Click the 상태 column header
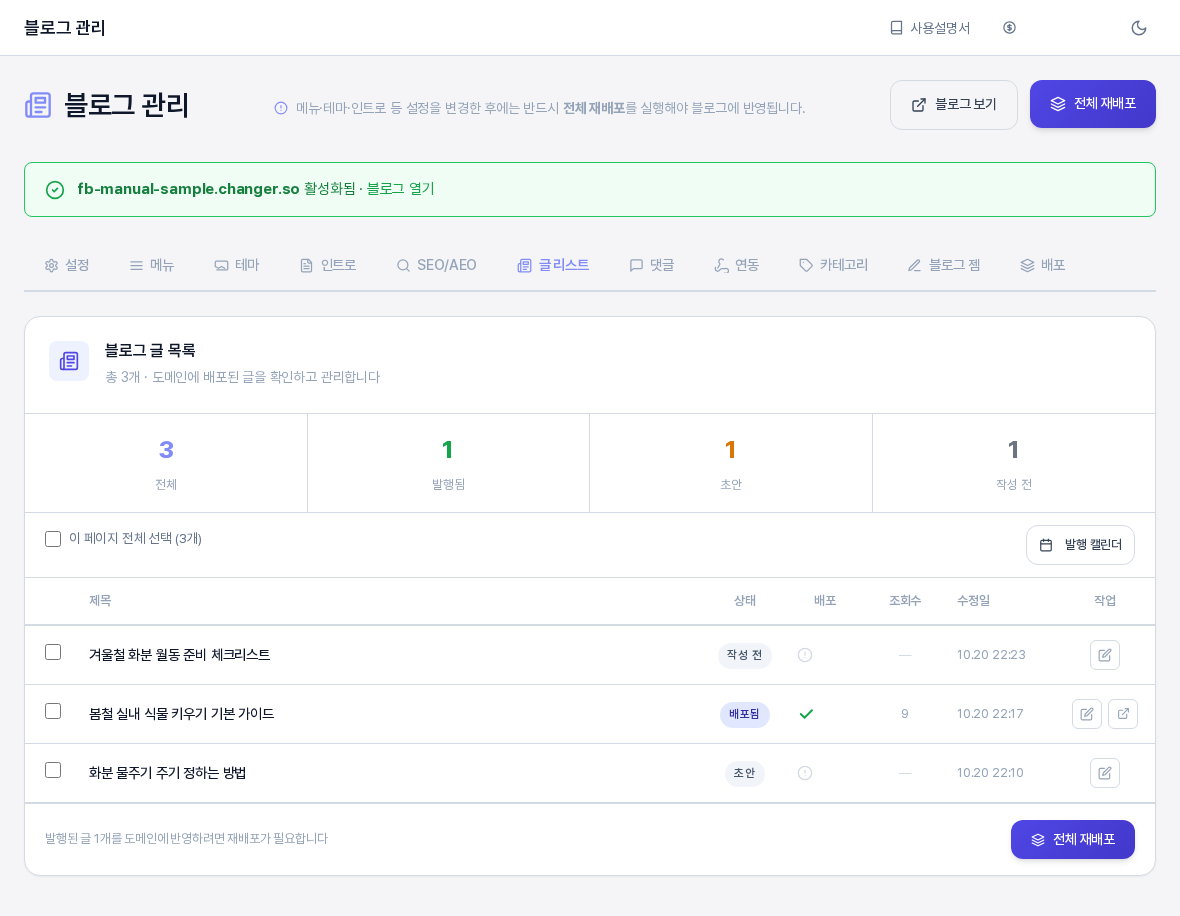This screenshot has width=1180, height=916. tap(744, 601)
